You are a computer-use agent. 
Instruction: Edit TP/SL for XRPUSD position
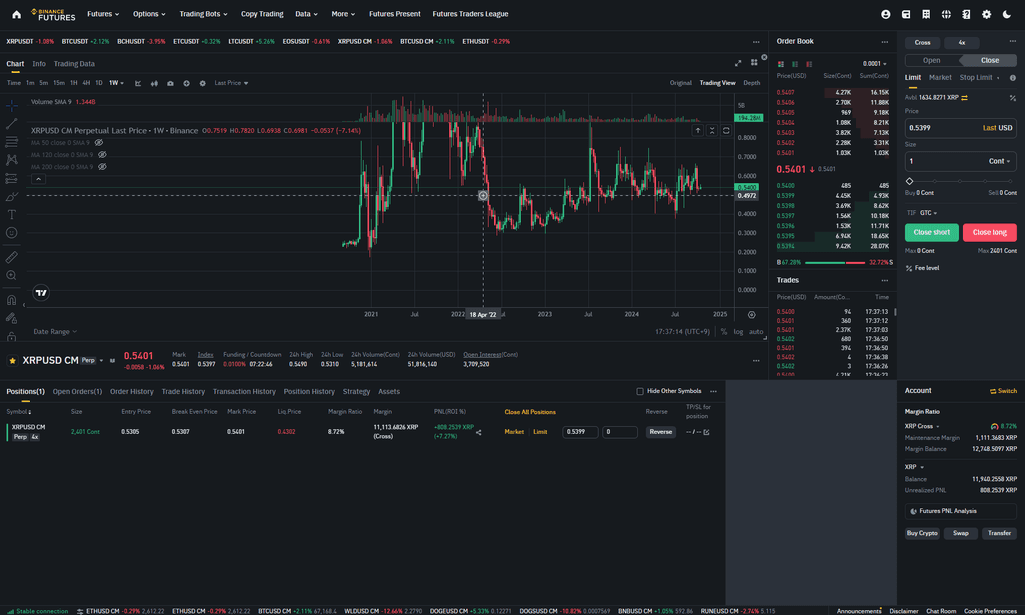(707, 432)
